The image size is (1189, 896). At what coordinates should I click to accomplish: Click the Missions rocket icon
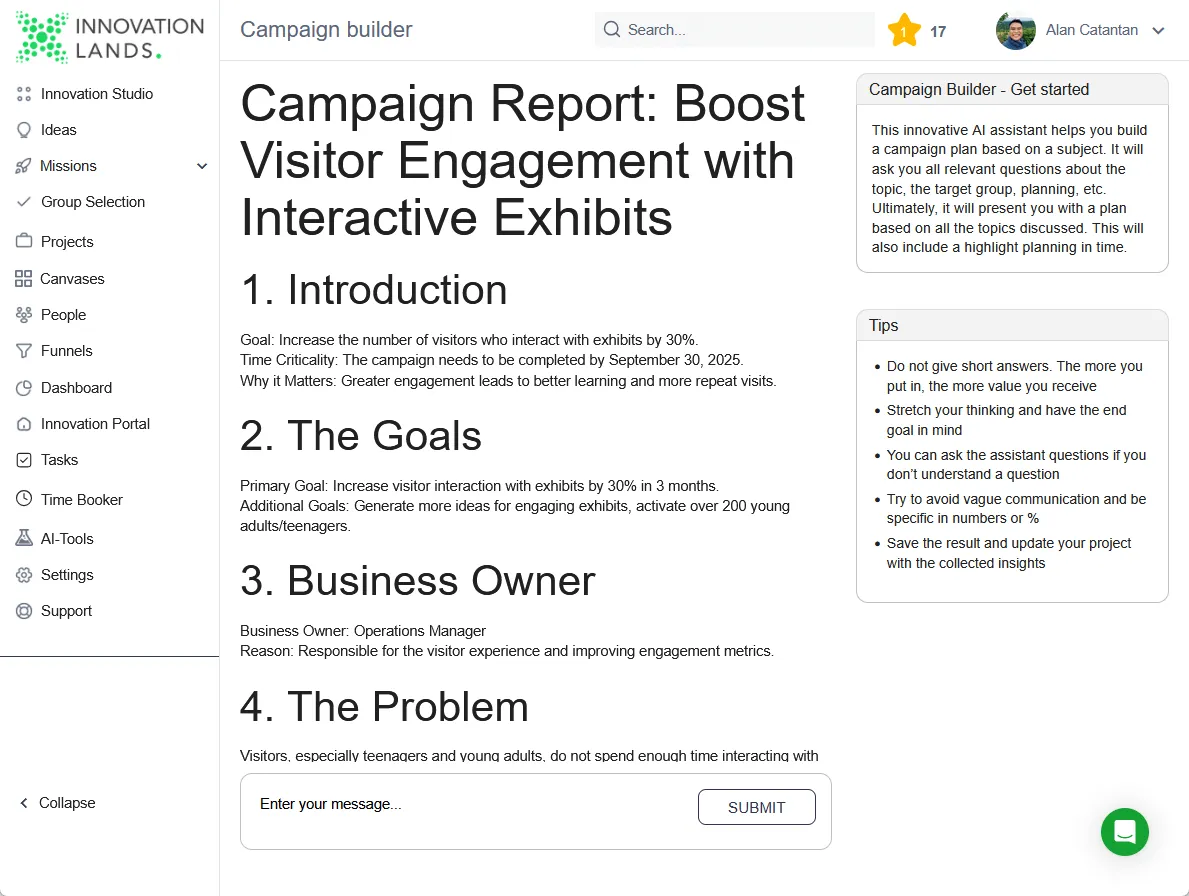(24, 166)
